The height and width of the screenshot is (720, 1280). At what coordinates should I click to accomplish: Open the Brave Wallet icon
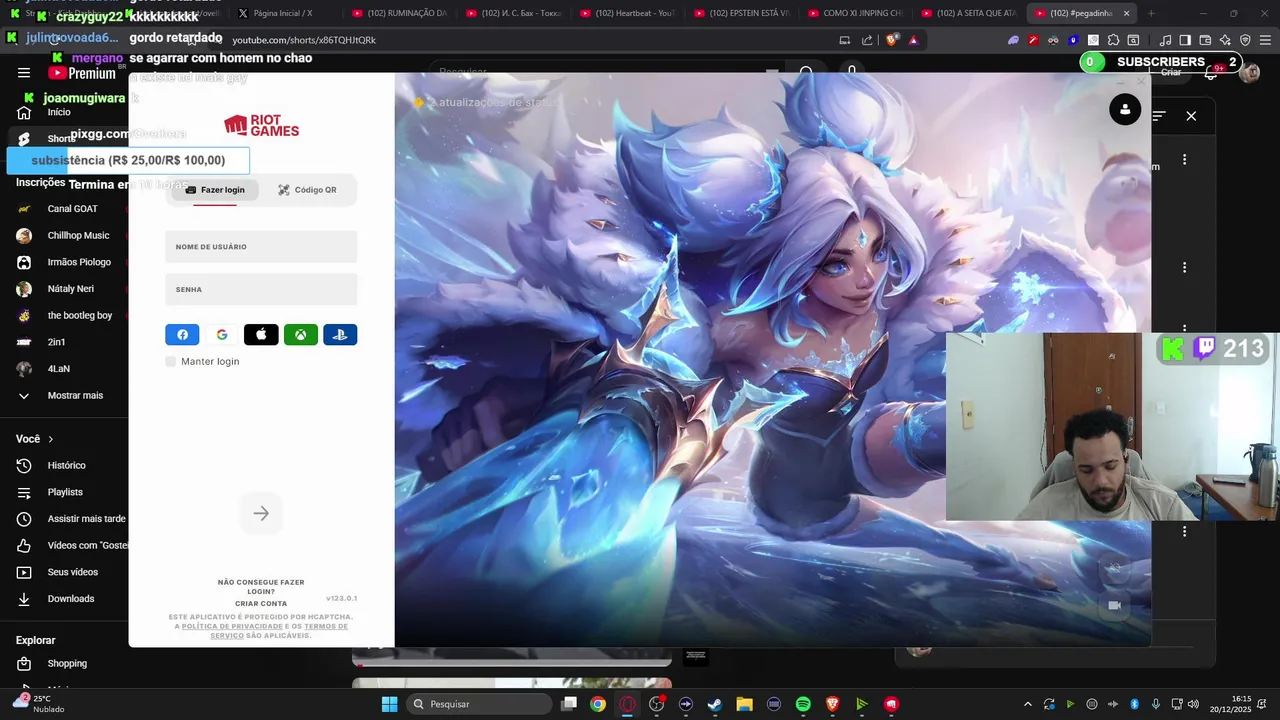(x=1205, y=40)
